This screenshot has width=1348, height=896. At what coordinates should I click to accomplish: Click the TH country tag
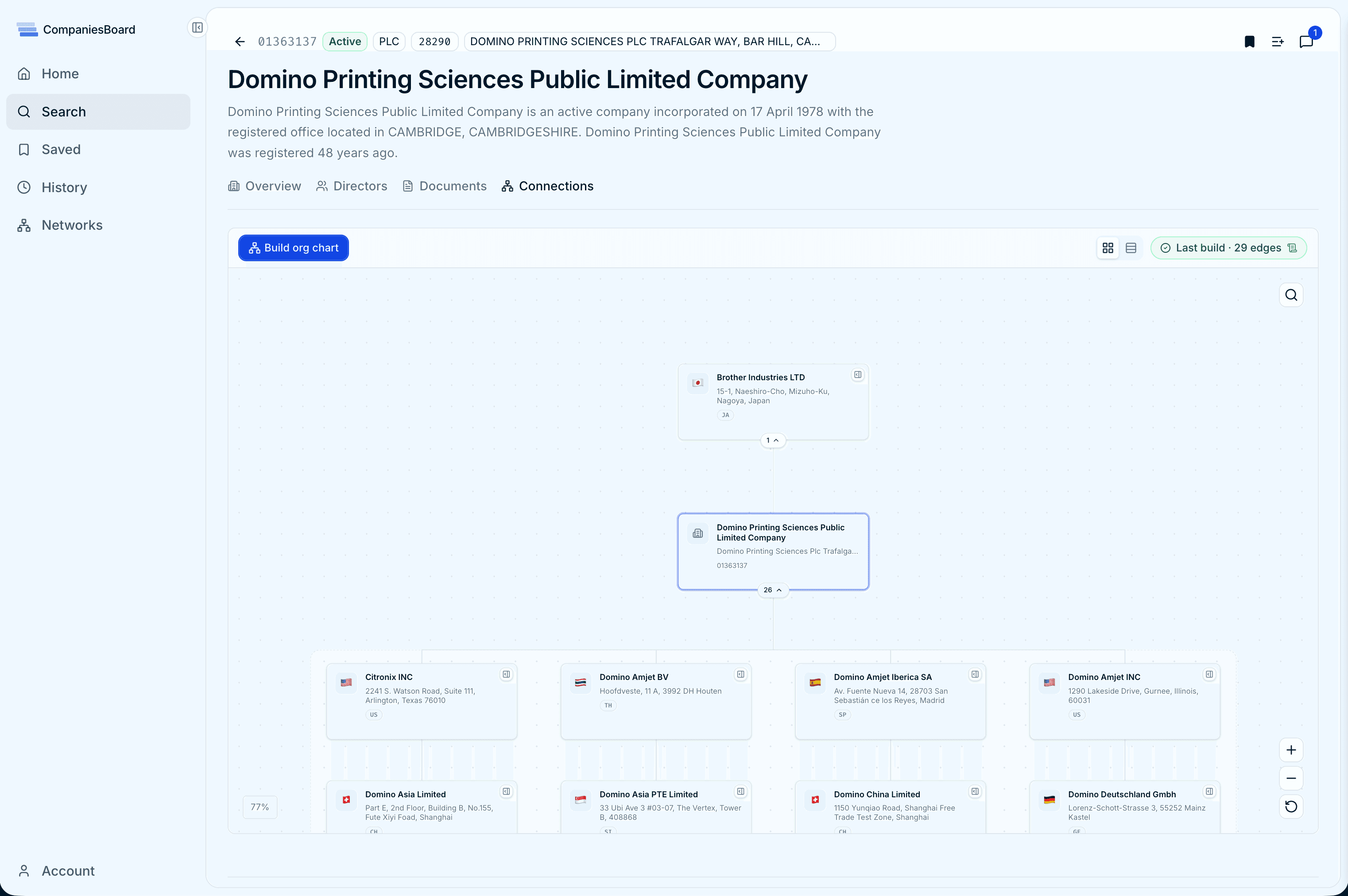[608, 705]
